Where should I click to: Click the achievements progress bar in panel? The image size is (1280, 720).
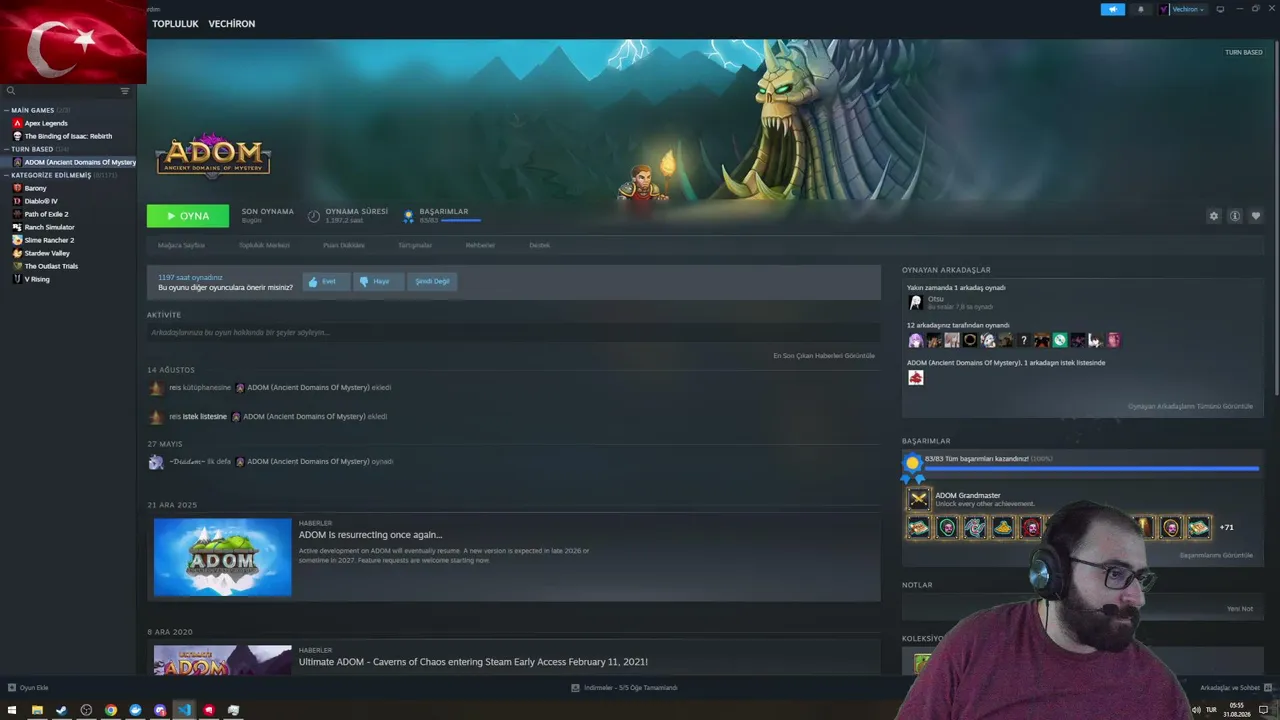(1091, 468)
